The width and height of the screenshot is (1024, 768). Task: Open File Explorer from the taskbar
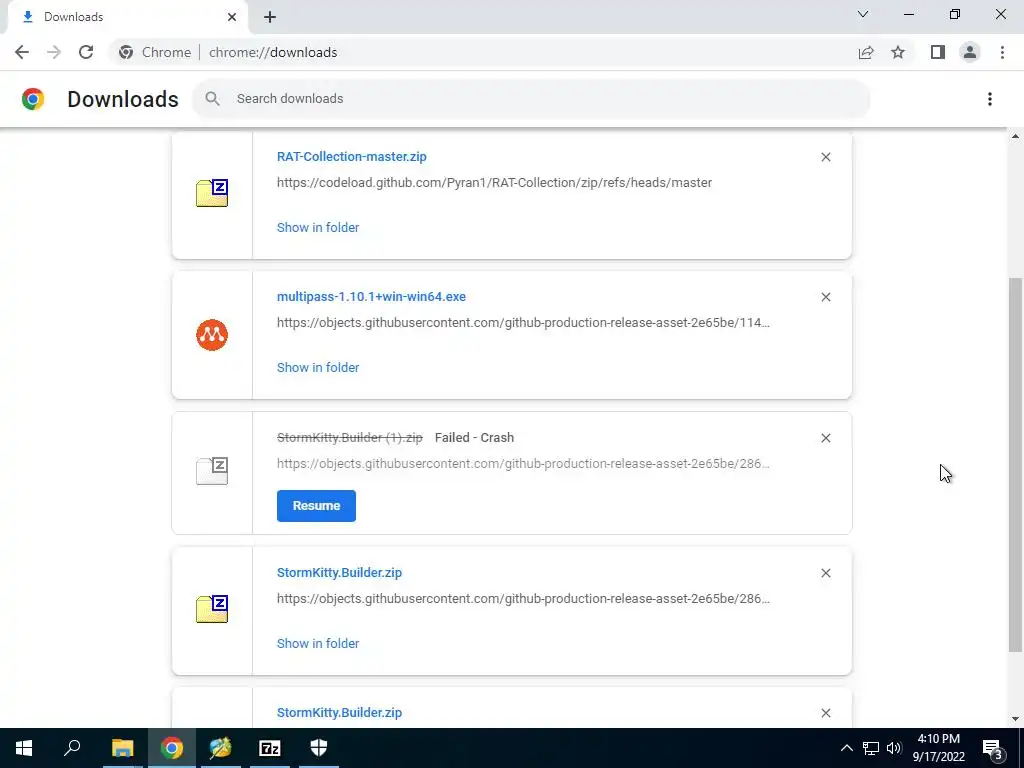(x=122, y=748)
